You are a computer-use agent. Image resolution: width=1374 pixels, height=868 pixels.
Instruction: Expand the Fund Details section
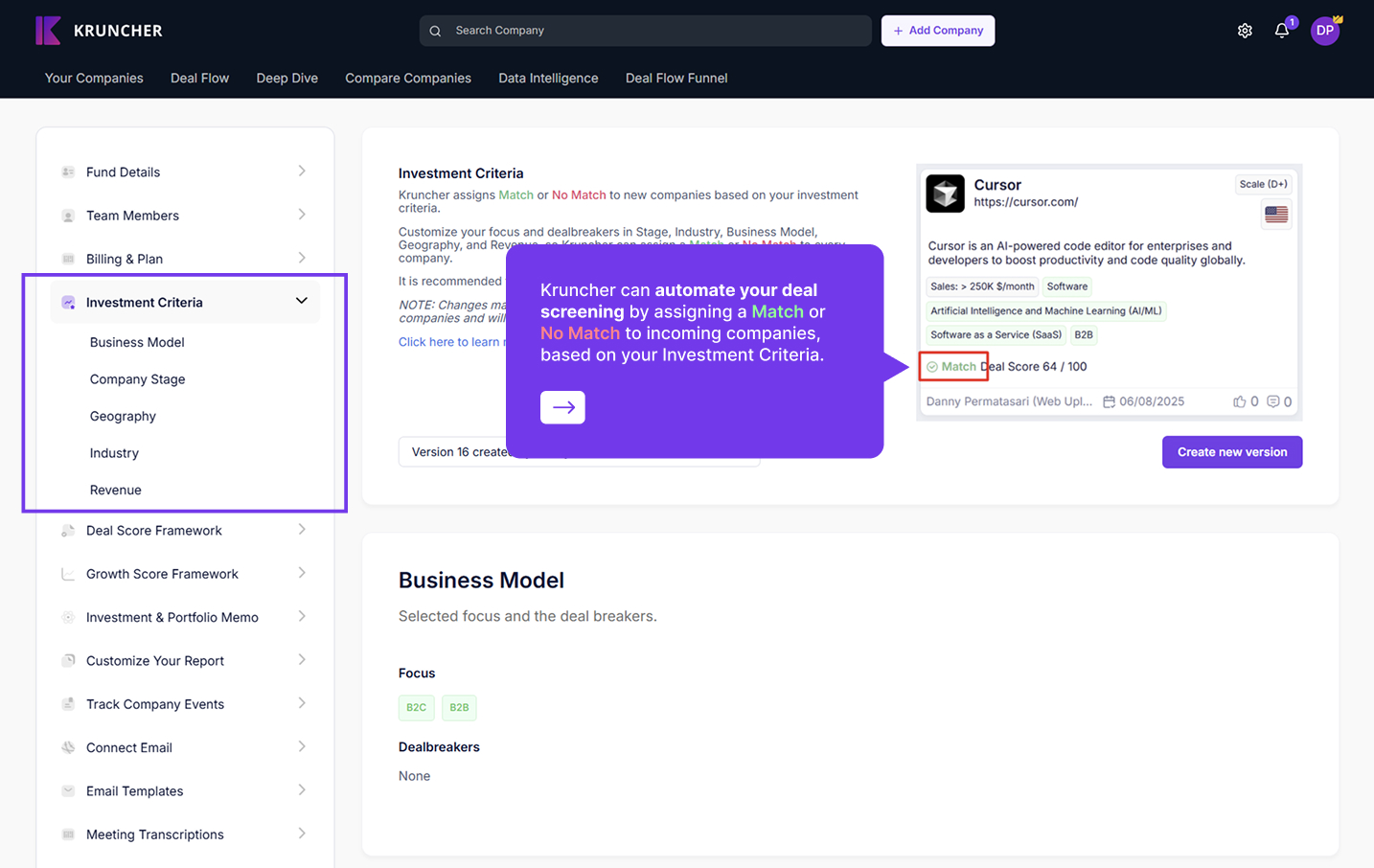coord(301,171)
